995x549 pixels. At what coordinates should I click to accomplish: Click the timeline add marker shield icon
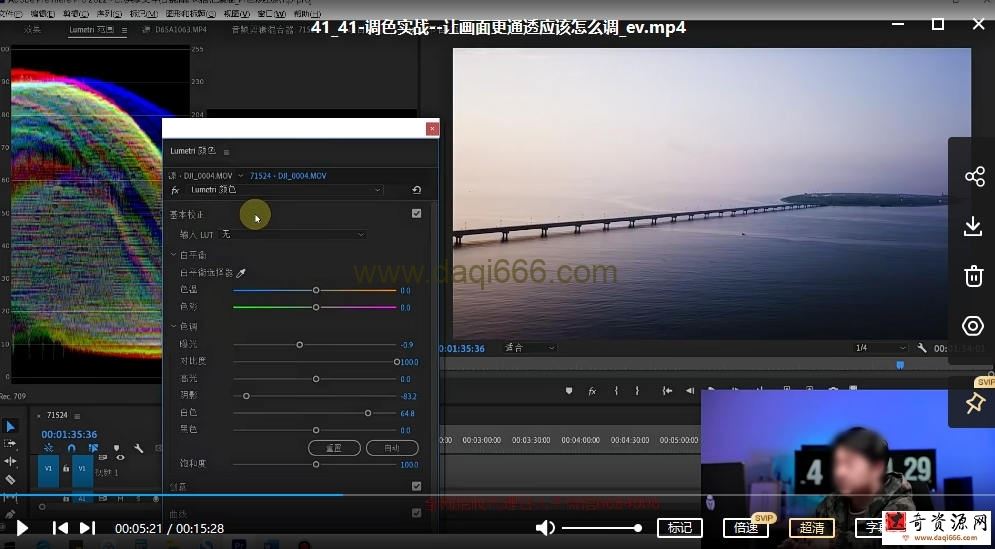116,448
